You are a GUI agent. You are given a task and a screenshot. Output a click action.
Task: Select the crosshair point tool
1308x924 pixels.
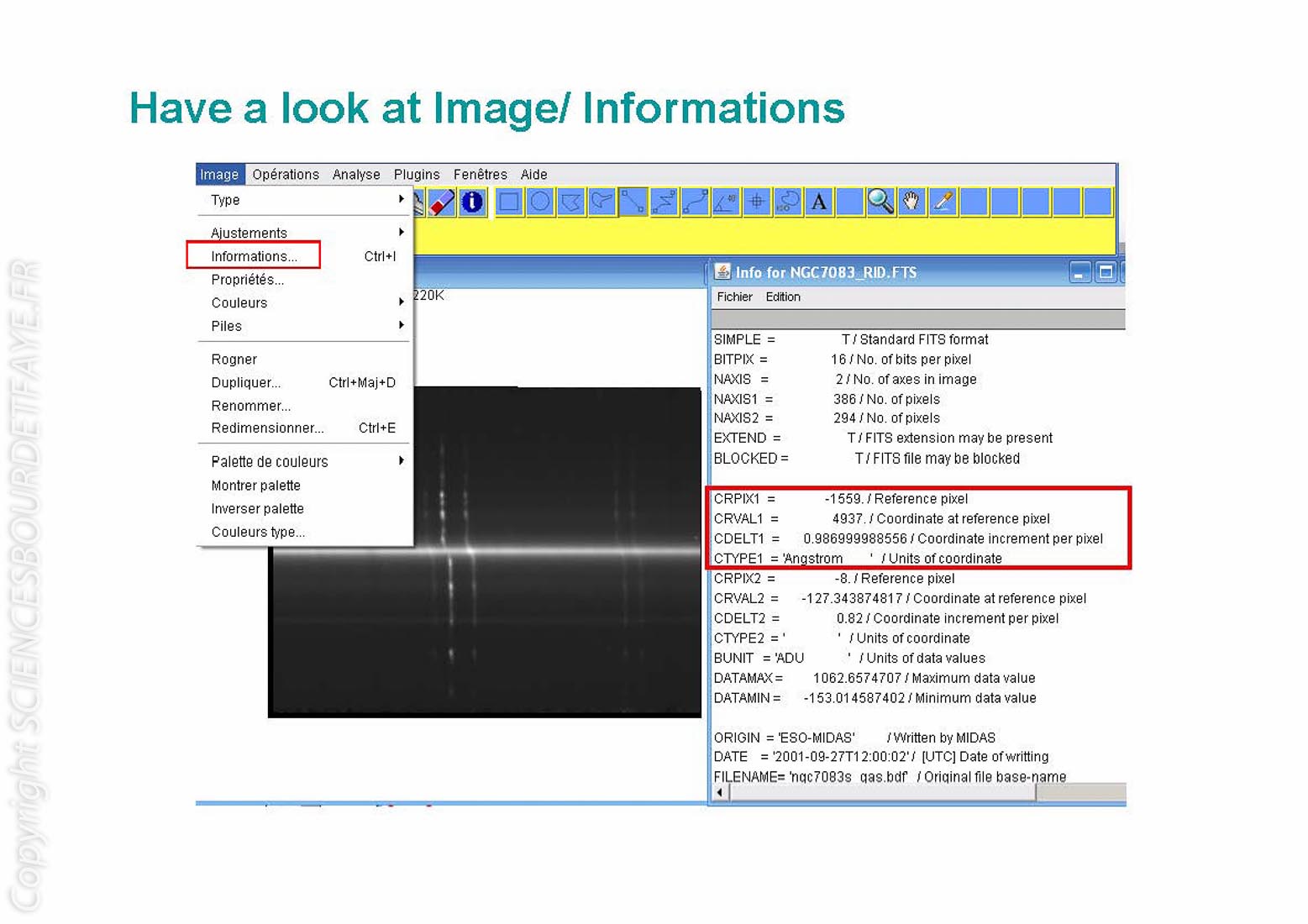(x=757, y=202)
